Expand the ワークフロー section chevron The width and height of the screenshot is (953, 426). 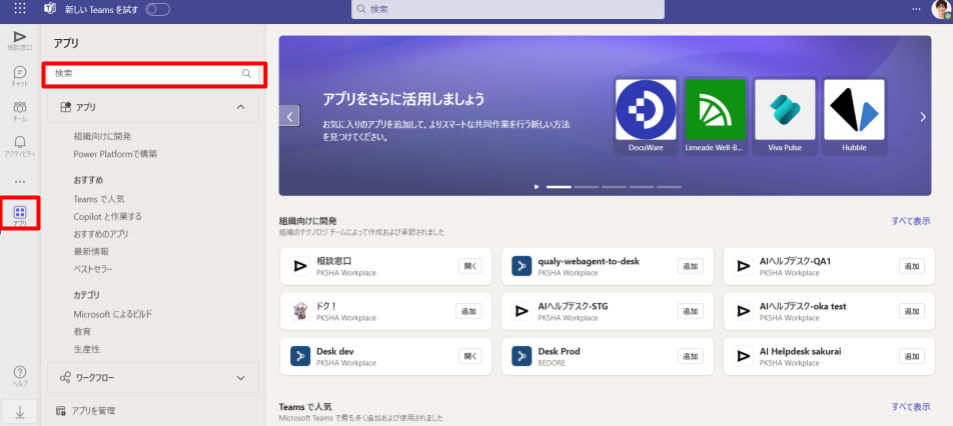(x=241, y=378)
